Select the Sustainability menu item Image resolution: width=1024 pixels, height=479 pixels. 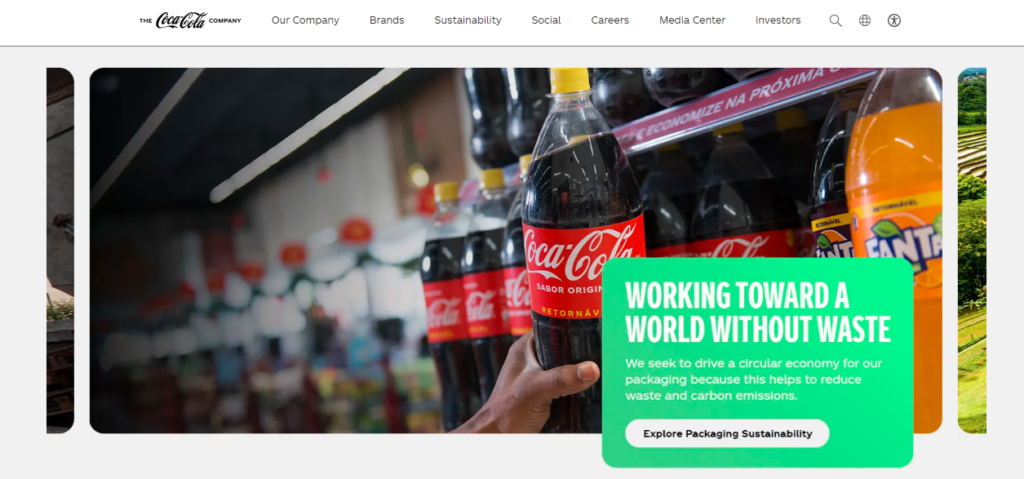(x=468, y=20)
